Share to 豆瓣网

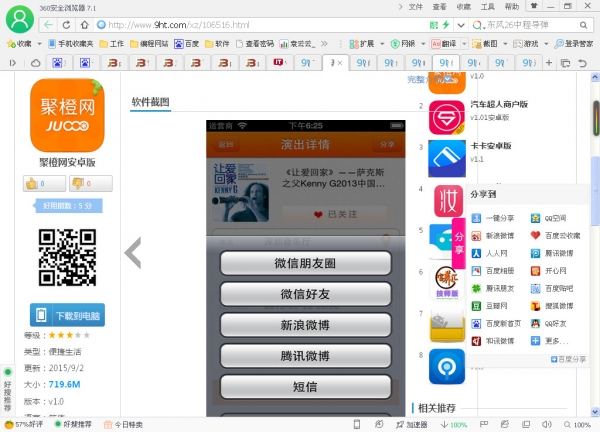[x=489, y=306]
